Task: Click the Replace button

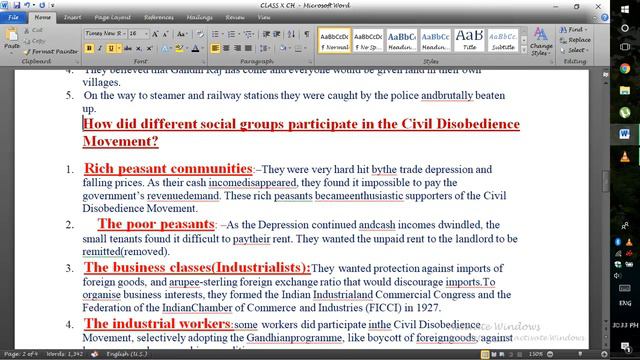Action: (x=575, y=40)
